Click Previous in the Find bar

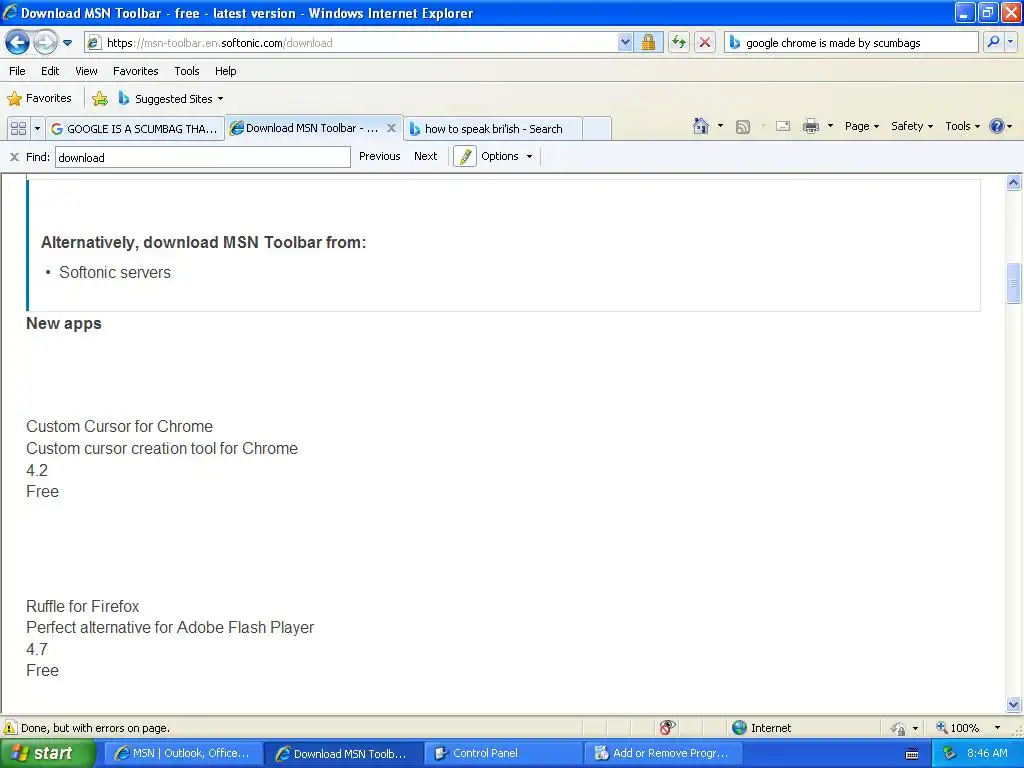click(x=379, y=156)
